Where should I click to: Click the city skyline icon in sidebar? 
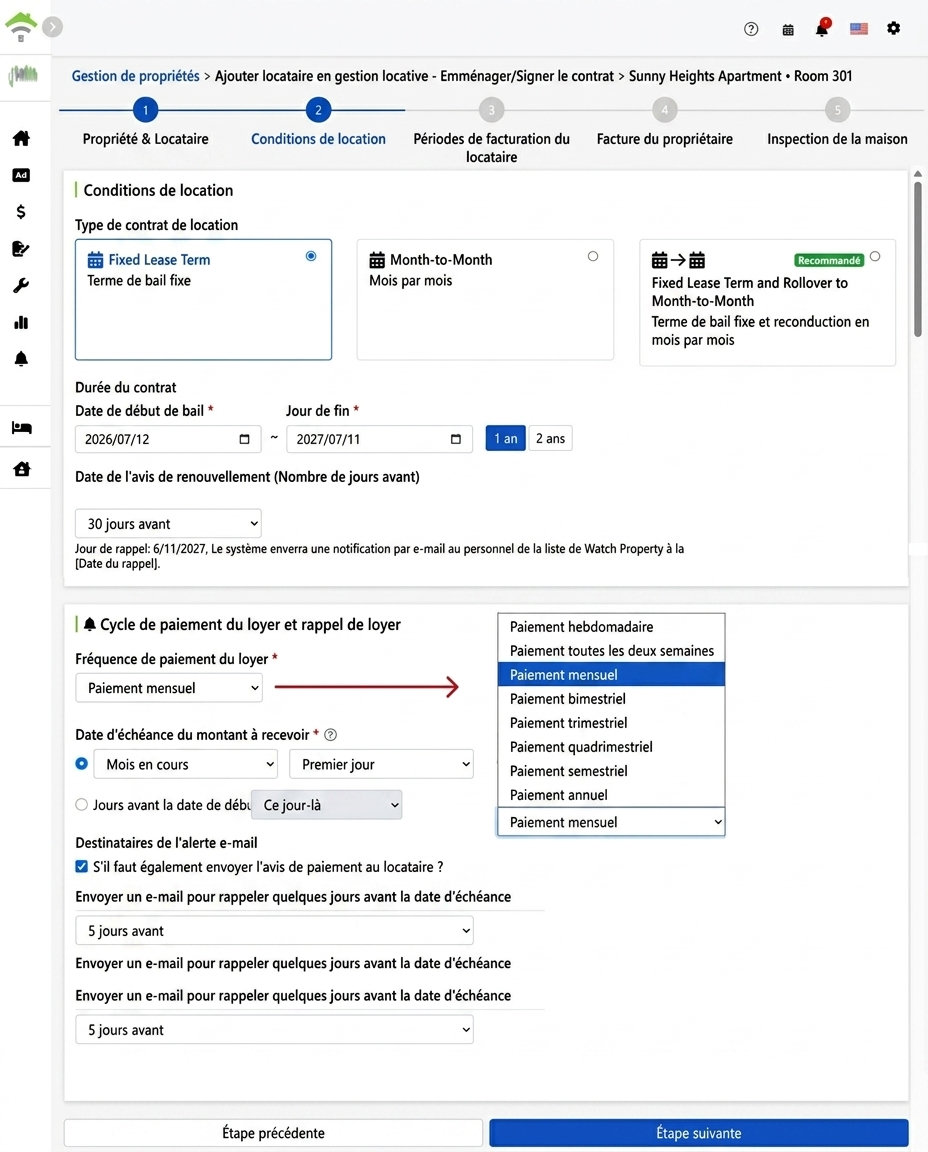point(24,74)
